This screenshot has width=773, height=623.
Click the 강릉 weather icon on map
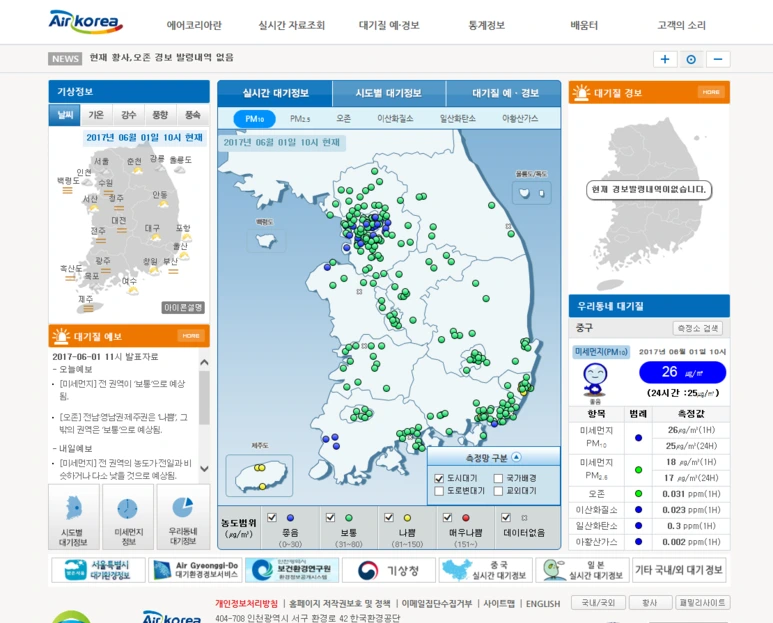(160, 168)
